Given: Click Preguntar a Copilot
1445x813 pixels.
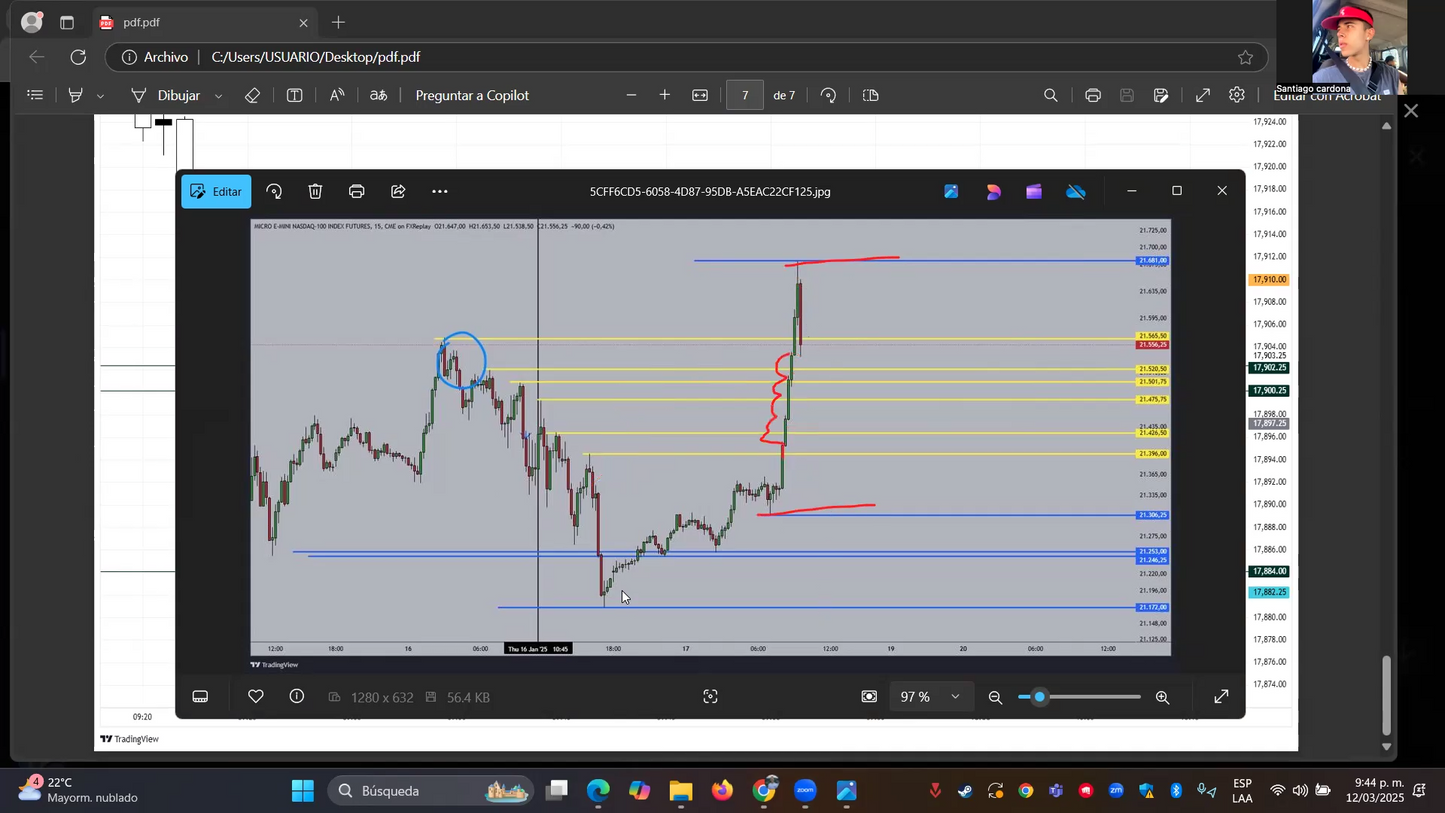Looking at the screenshot, I should click(x=472, y=96).
